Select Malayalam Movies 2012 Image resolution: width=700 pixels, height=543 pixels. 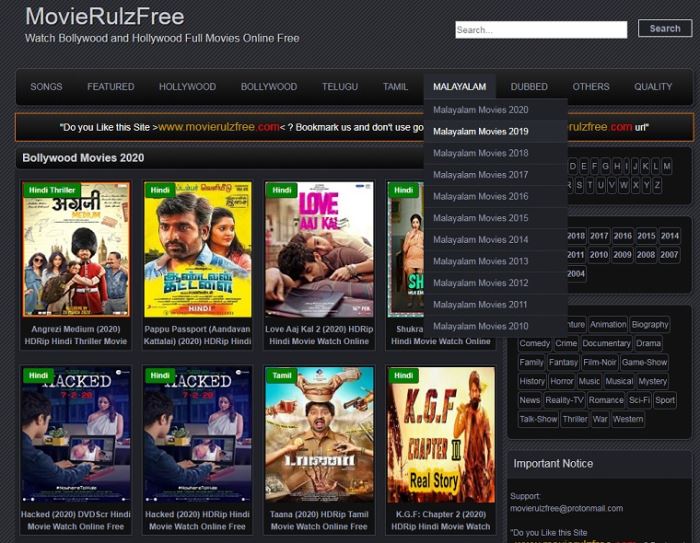click(496, 283)
